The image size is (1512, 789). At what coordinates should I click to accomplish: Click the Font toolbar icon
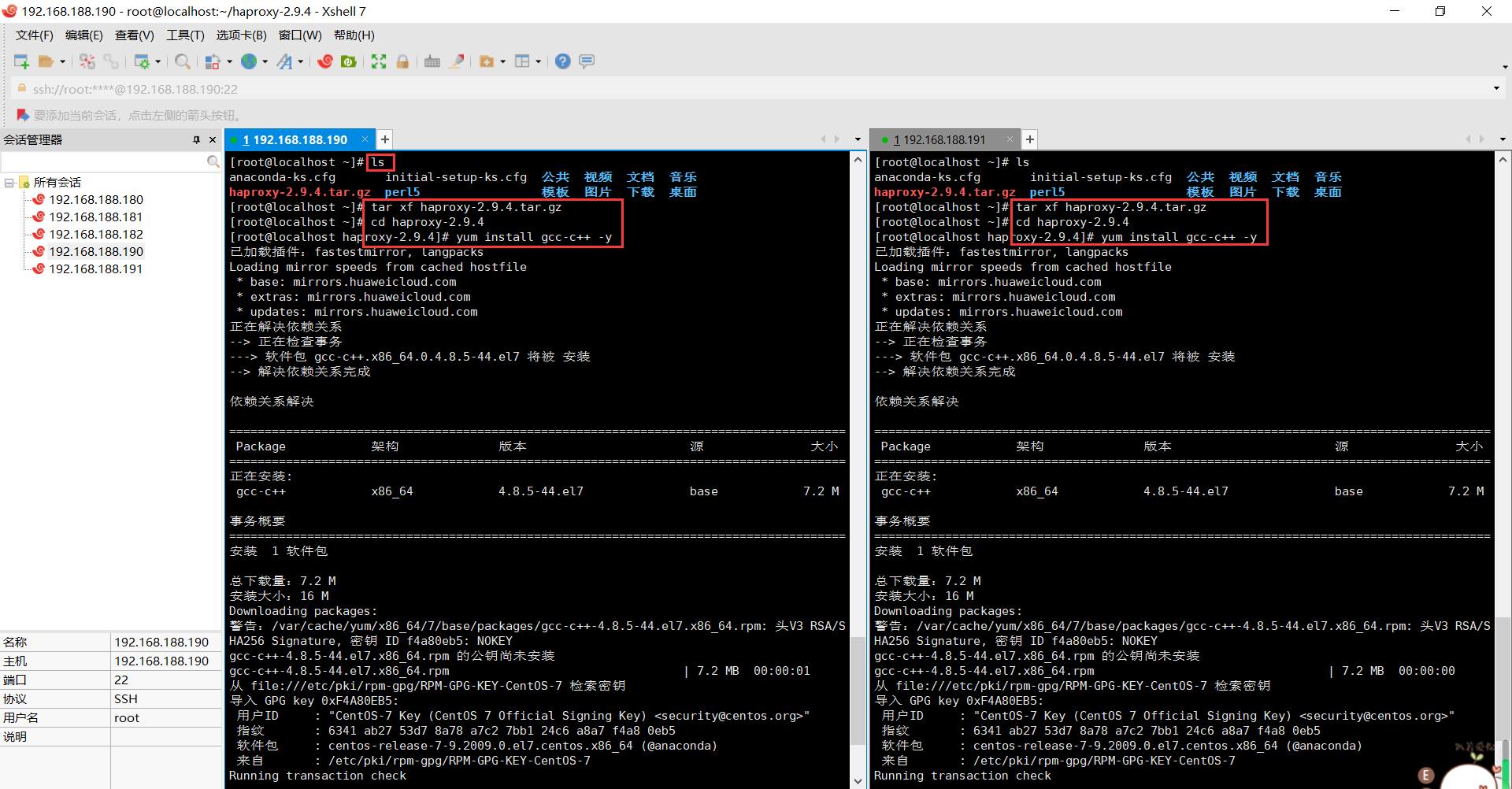pyautogui.click(x=284, y=61)
